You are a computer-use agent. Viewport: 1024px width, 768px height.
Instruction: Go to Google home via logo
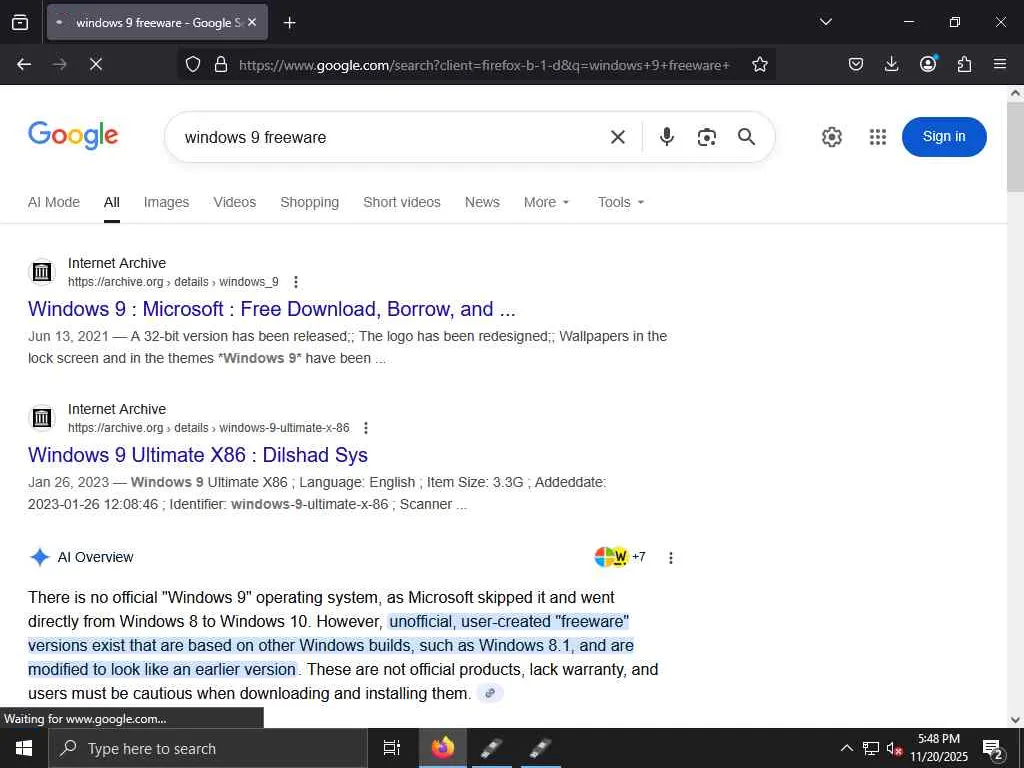tap(73, 135)
